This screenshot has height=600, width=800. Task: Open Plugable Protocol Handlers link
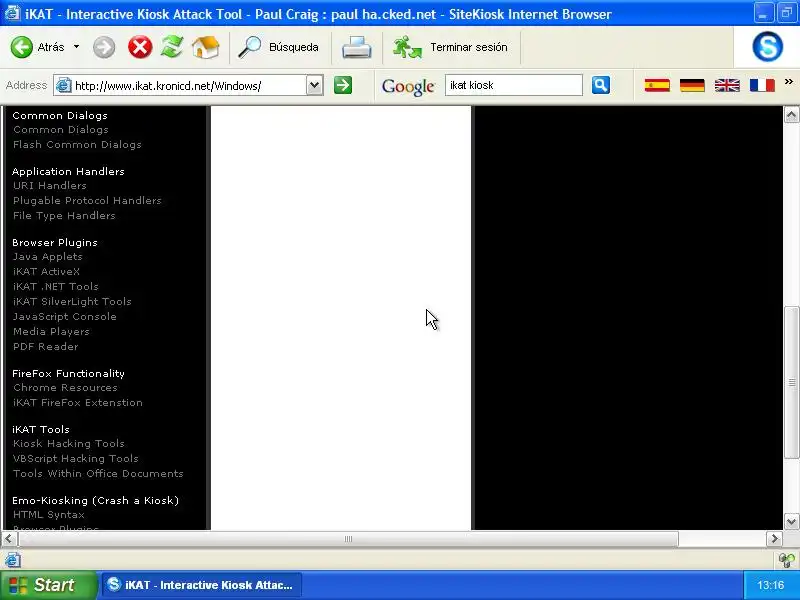87,201
